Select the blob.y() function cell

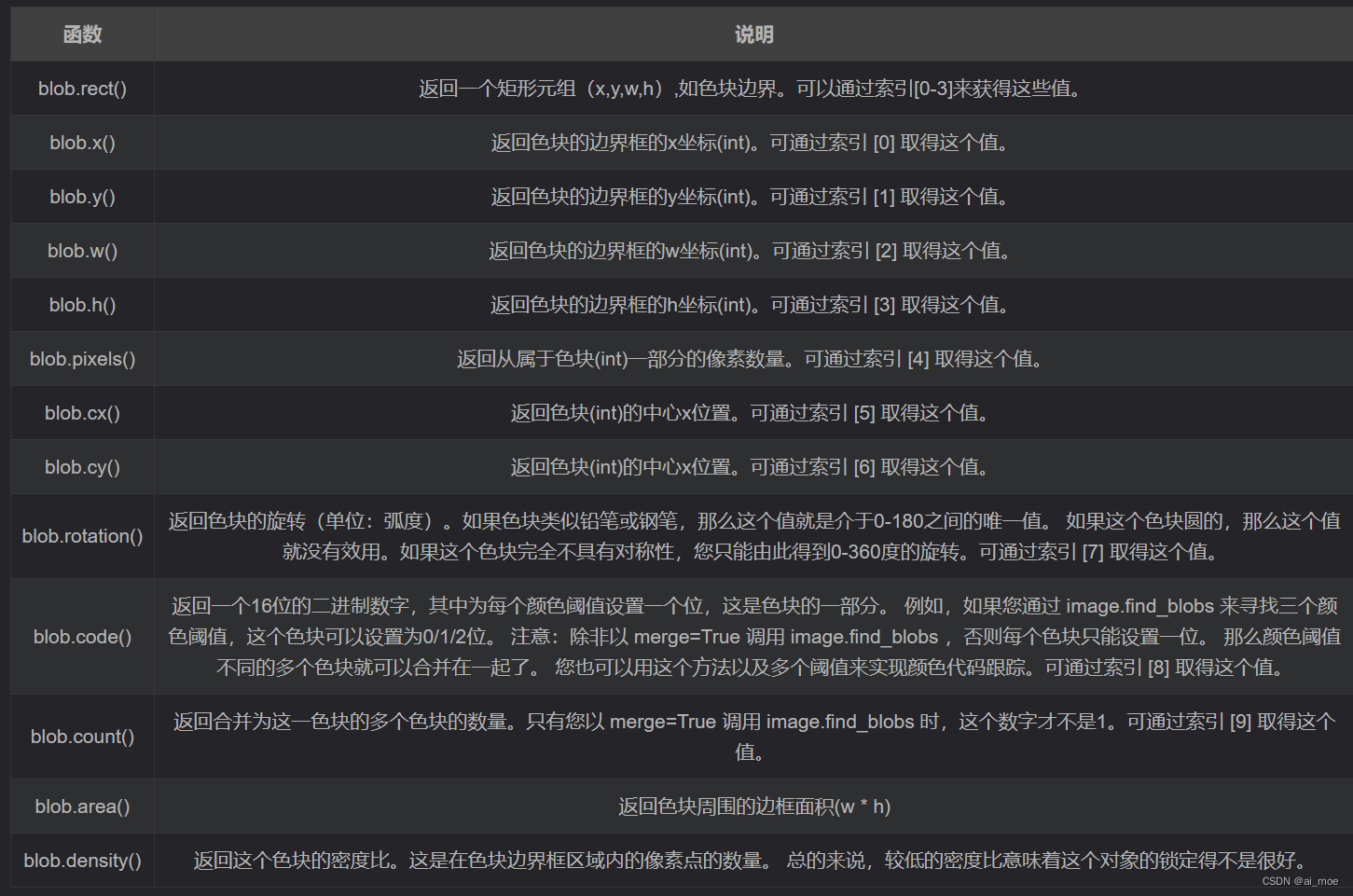tap(82, 197)
